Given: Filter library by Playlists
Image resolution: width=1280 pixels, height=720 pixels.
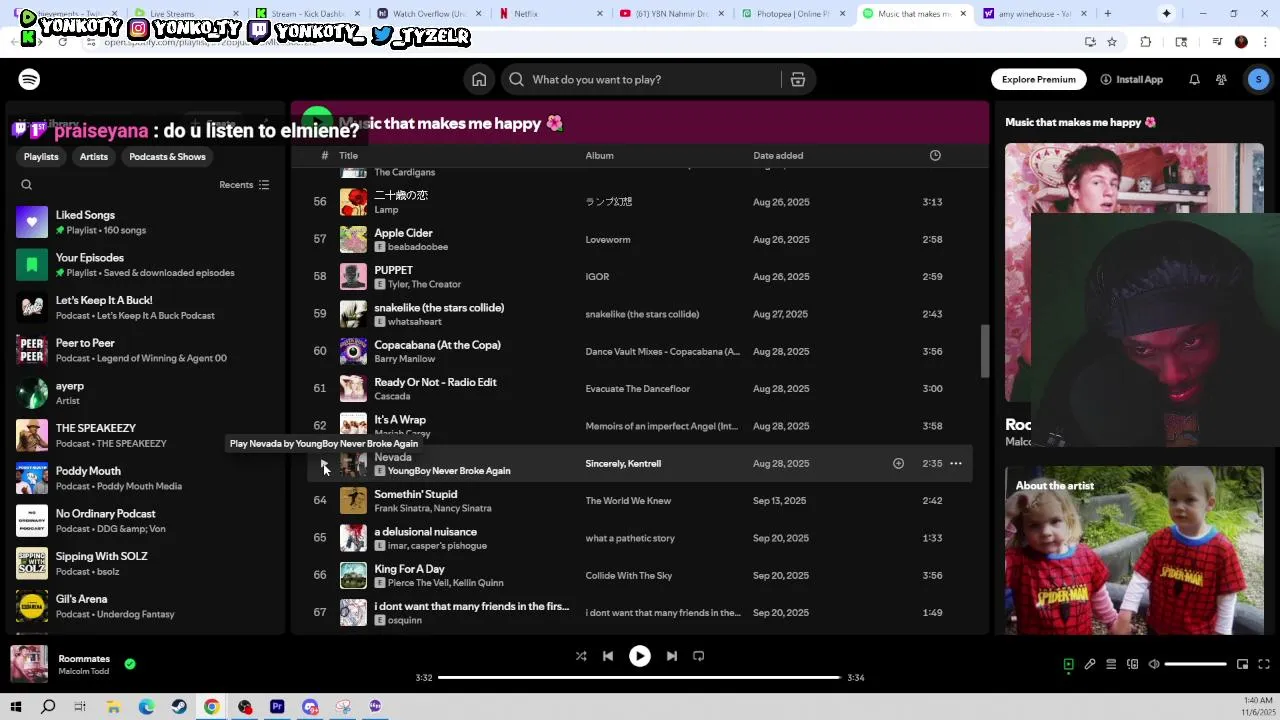Looking at the screenshot, I should (41, 157).
